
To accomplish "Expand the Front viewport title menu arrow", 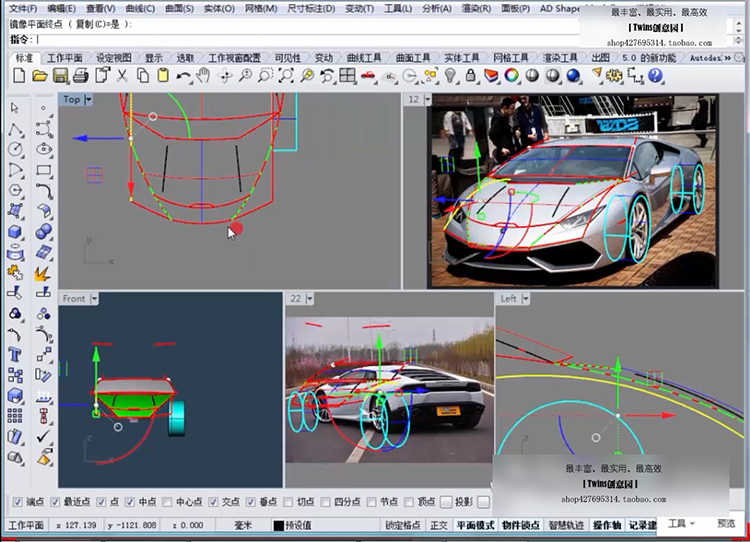I will (95, 298).
